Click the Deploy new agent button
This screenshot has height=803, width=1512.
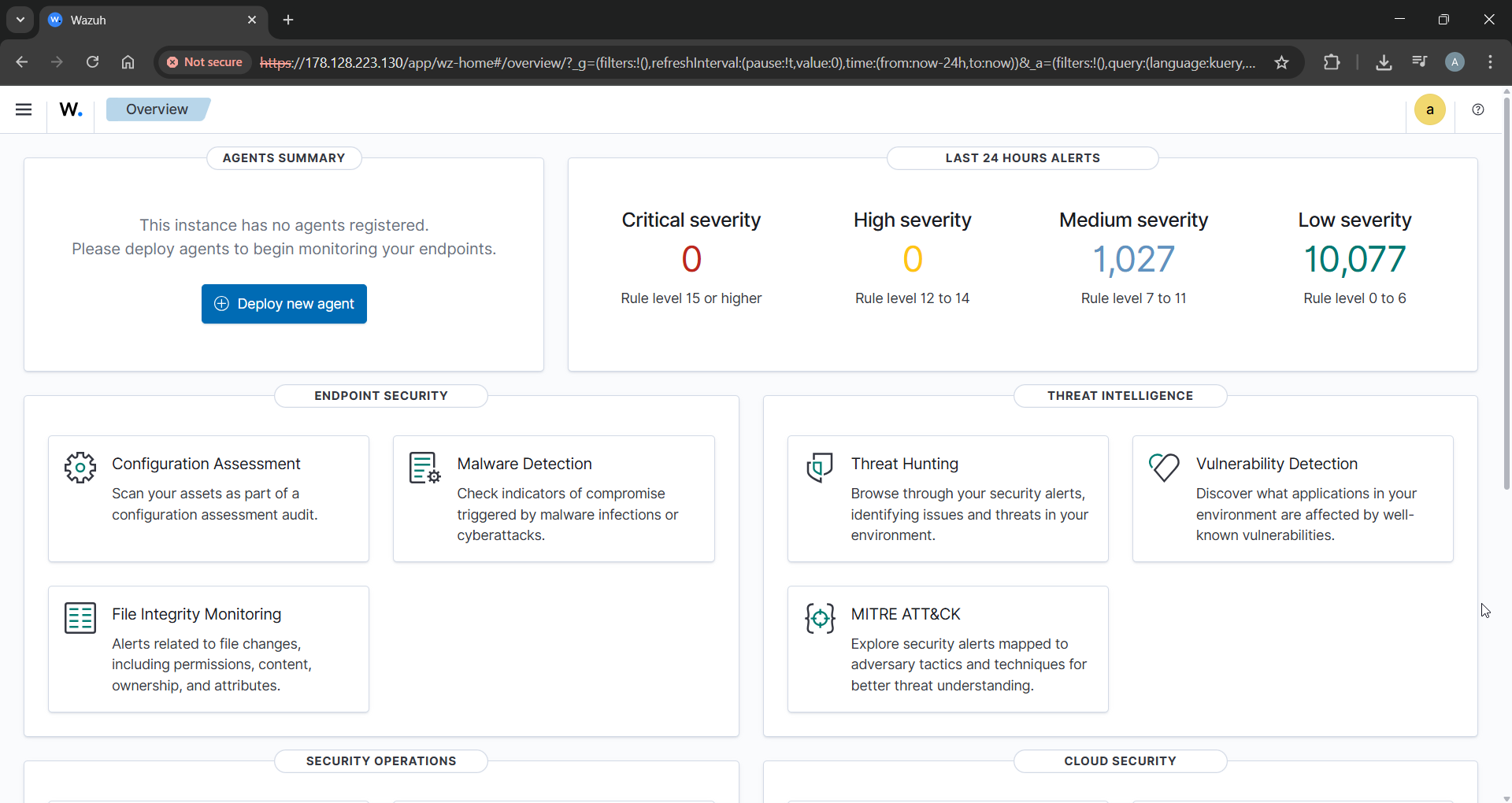coord(283,304)
